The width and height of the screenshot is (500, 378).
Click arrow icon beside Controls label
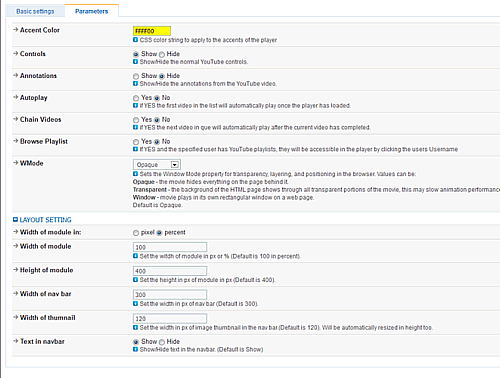click(x=16, y=53)
